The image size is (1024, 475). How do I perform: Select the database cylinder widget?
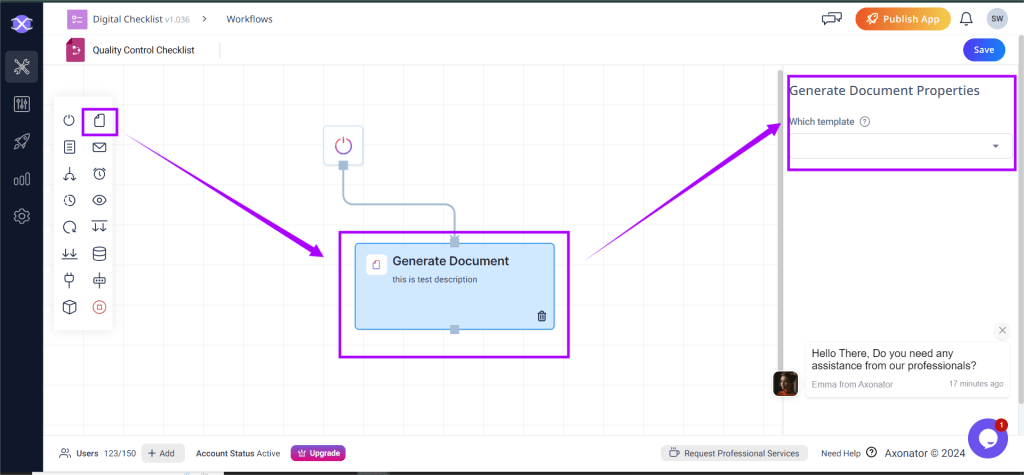click(x=99, y=254)
